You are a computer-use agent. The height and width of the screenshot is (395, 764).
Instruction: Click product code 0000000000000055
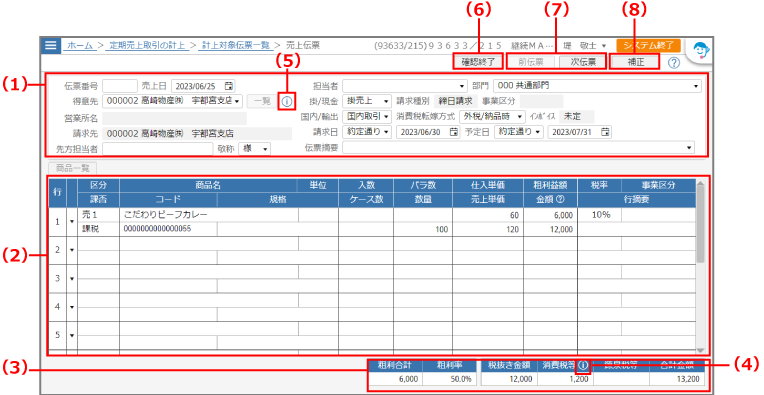coord(157,229)
